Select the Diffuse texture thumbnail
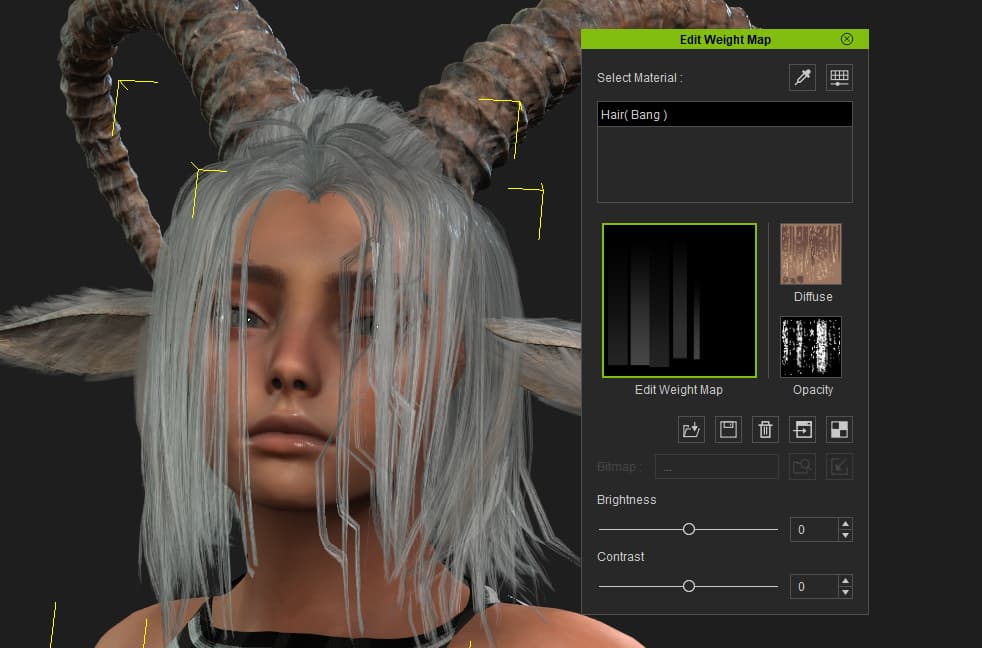Image resolution: width=982 pixels, height=648 pixels. tap(810, 254)
